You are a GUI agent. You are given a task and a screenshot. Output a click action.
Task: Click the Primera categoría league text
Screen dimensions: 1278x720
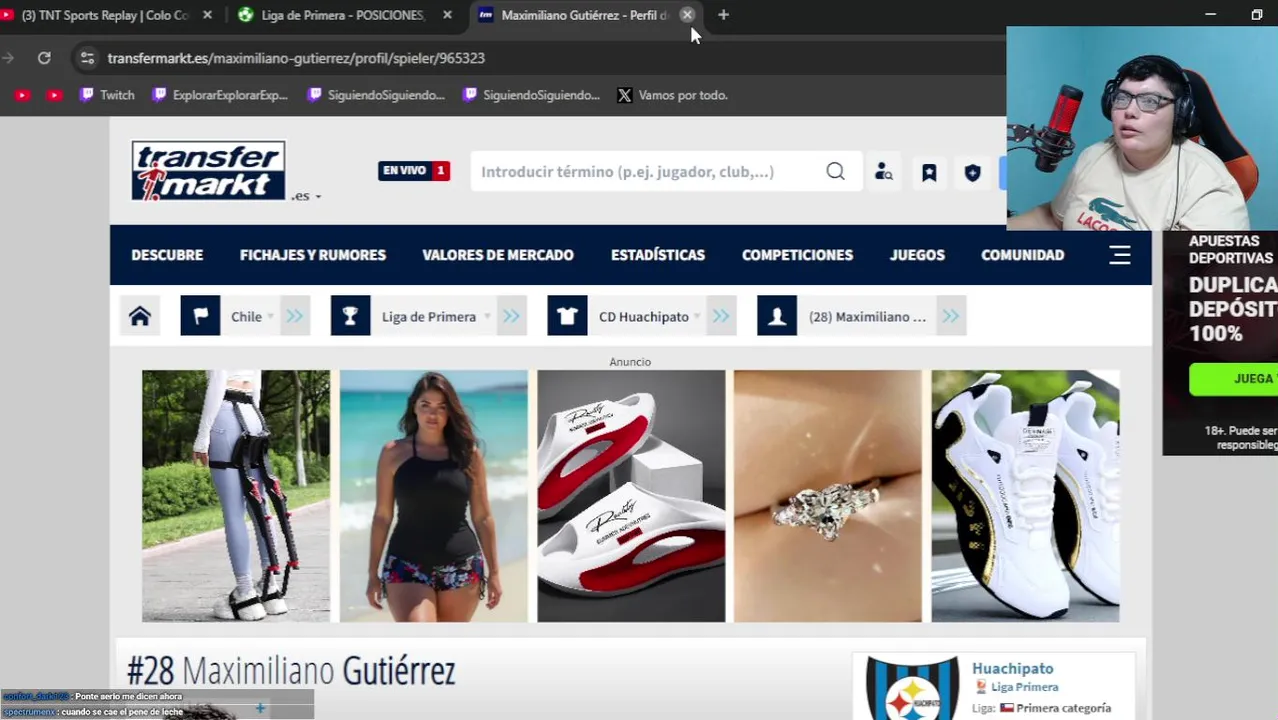1063,708
